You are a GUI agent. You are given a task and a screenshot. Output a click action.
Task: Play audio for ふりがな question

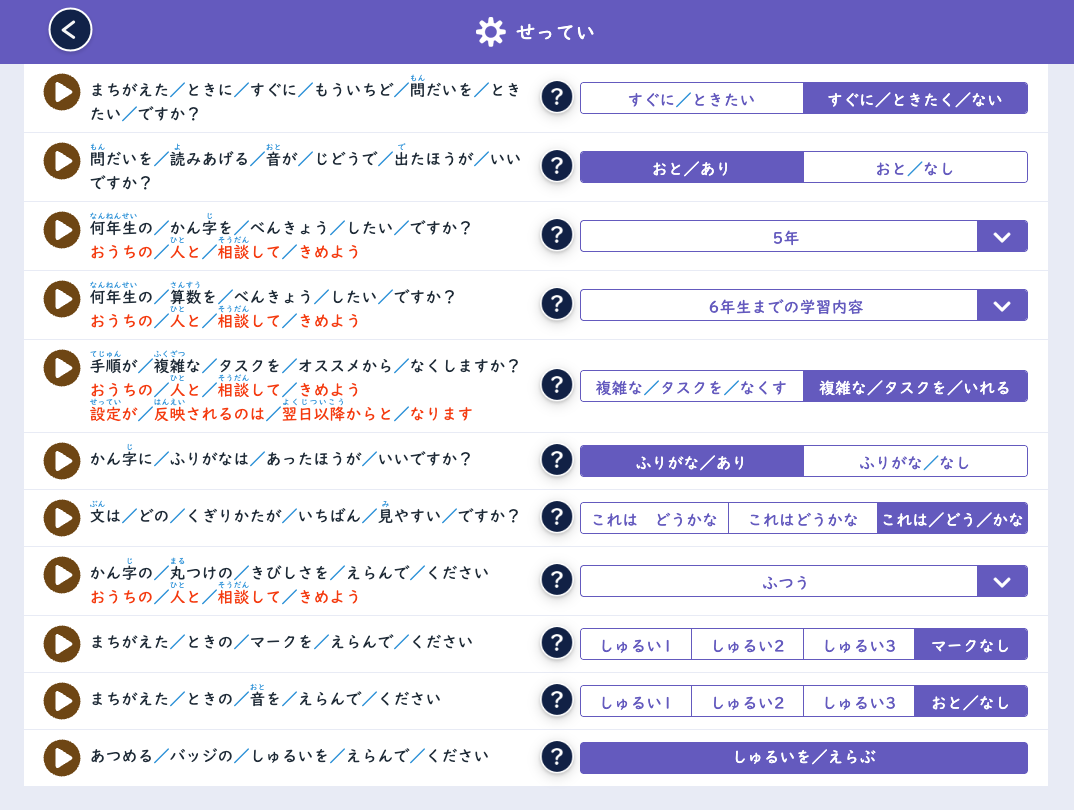click(62, 461)
